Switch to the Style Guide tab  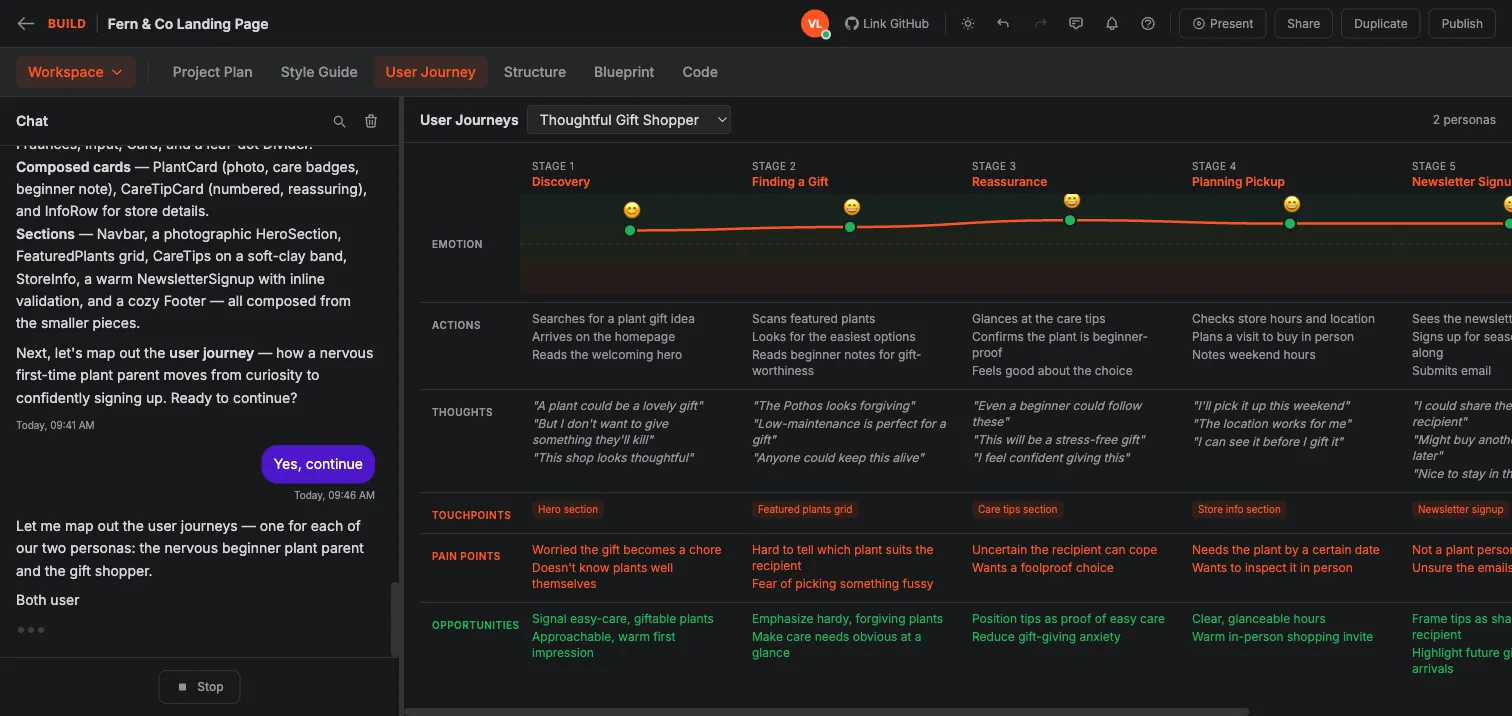(319, 72)
